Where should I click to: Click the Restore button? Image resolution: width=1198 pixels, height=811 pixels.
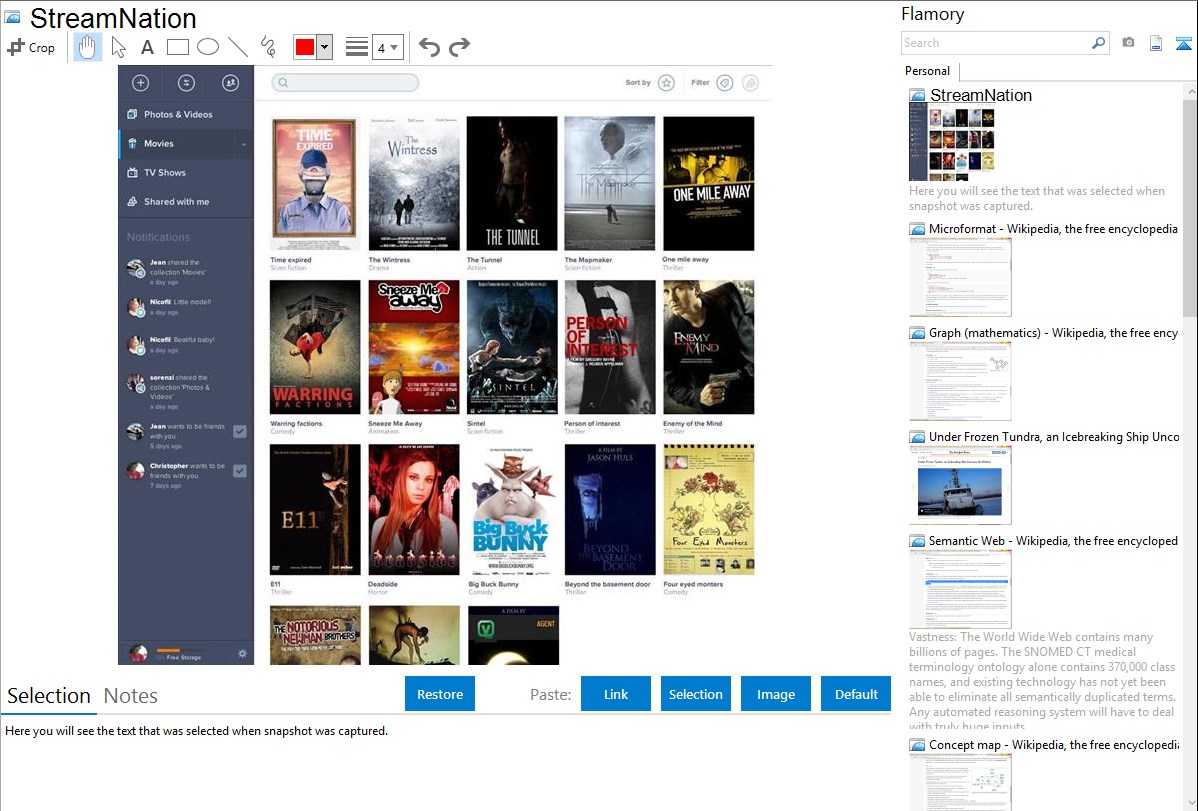[x=440, y=694]
